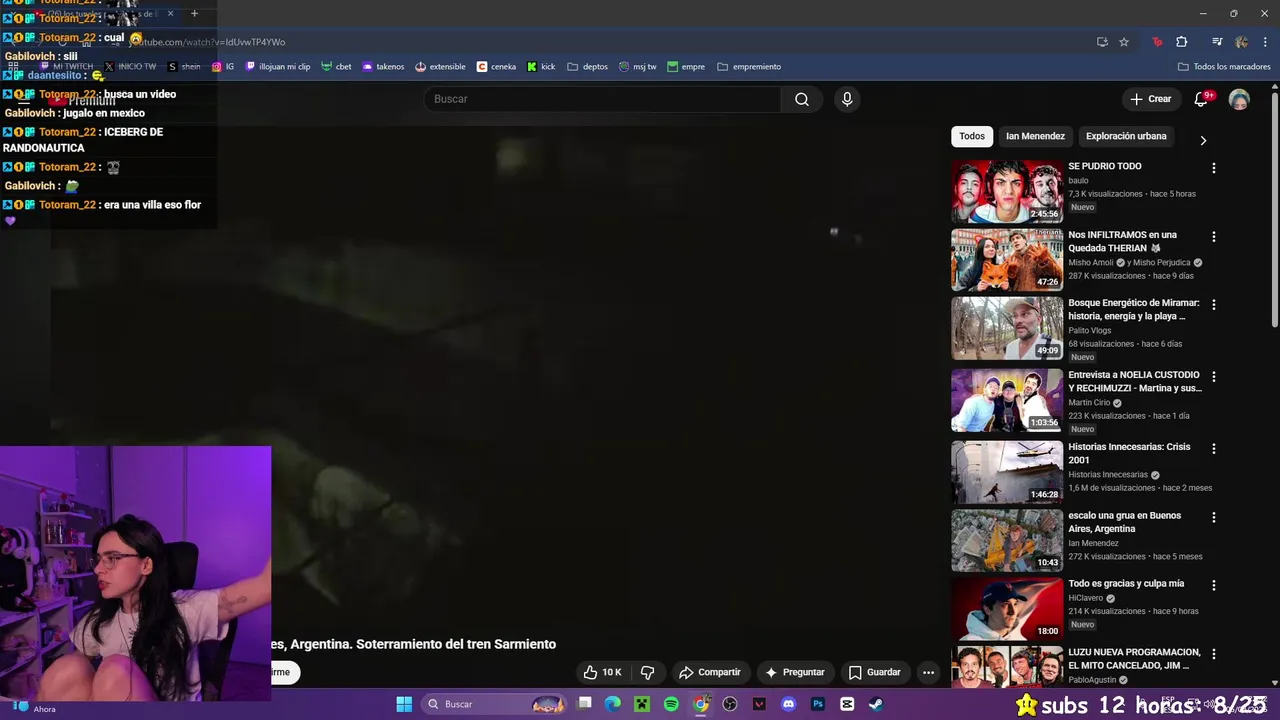
Task: Open the Martin Cirio channel name
Action: point(1089,403)
